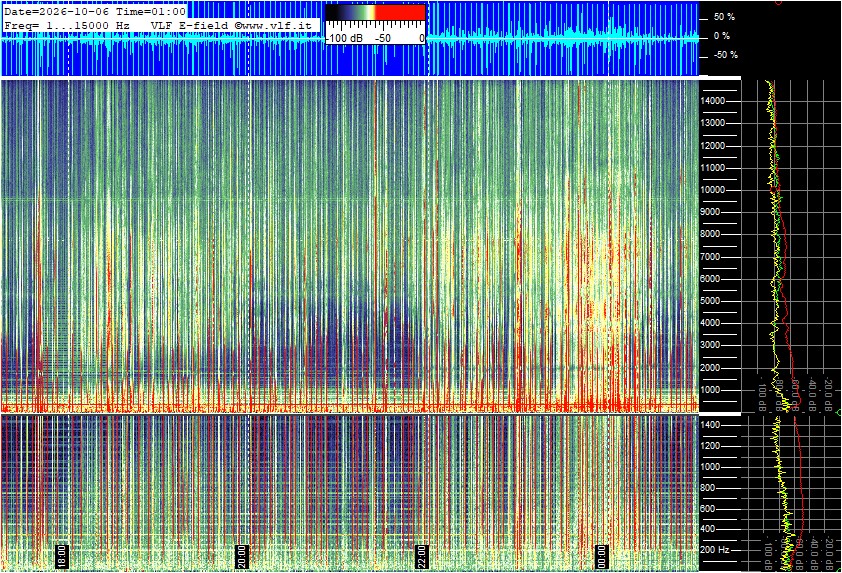The image size is (842, 573).
Task: Click the 10000 Hz frequency axis label
Action: coord(712,190)
